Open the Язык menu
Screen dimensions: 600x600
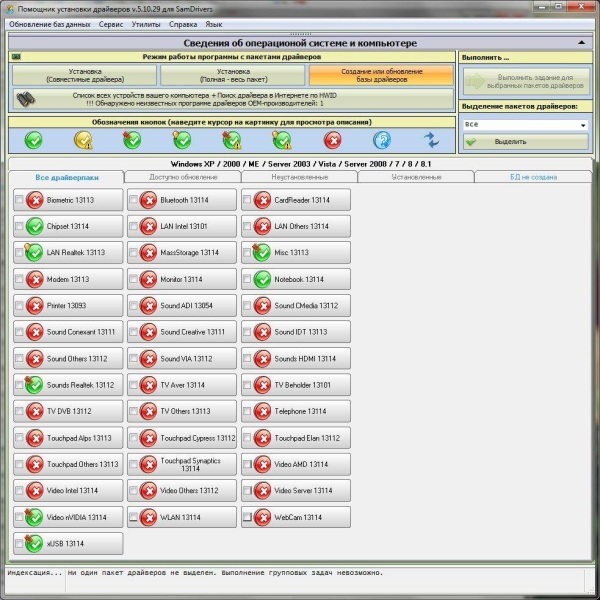(214, 23)
